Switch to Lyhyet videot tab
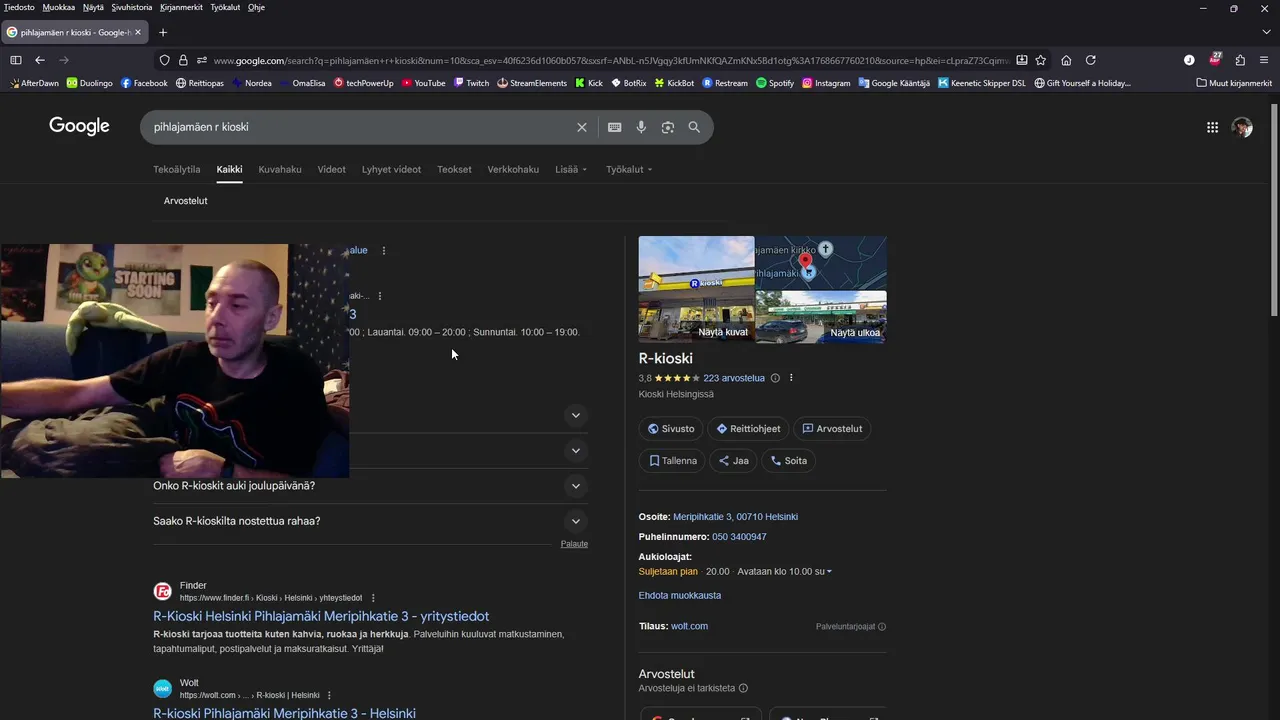The image size is (1280, 720). click(x=391, y=169)
